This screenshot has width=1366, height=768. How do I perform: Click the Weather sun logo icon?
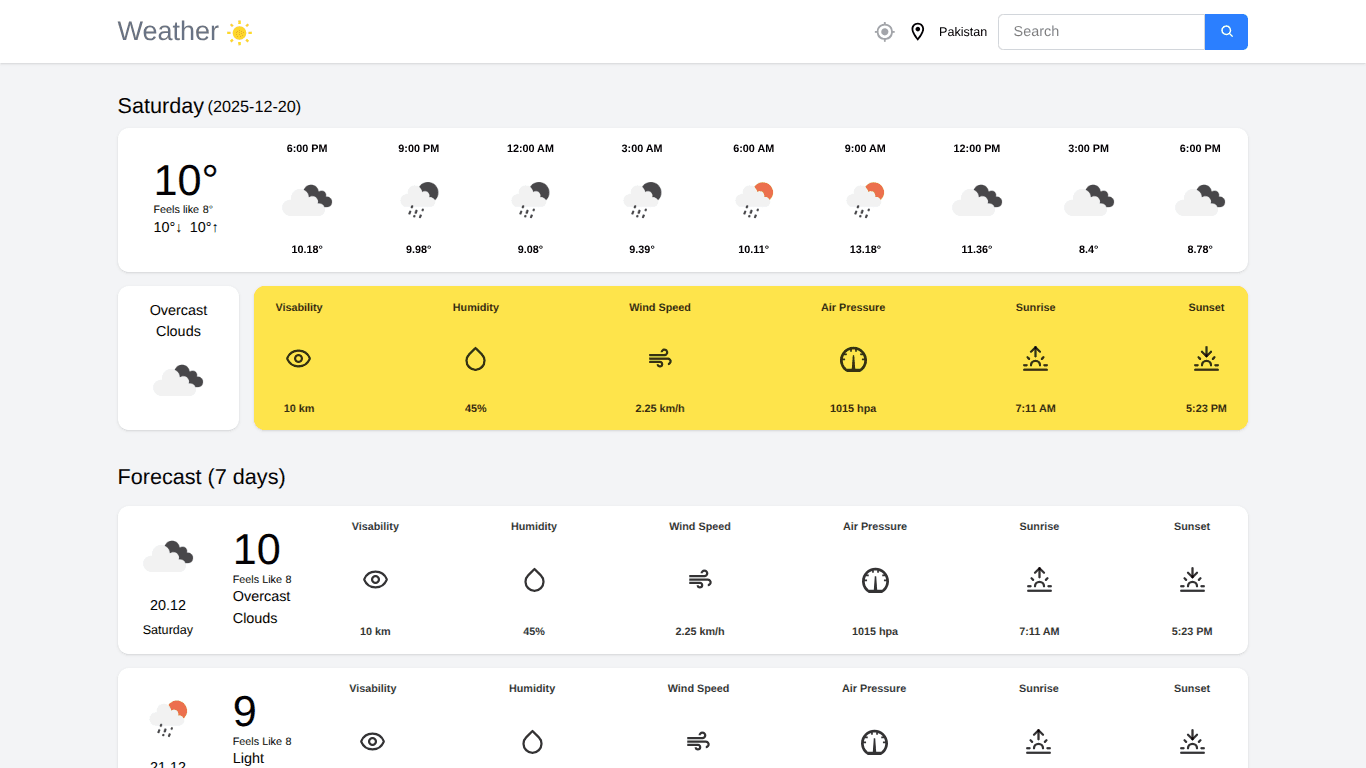tap(239, 32)
